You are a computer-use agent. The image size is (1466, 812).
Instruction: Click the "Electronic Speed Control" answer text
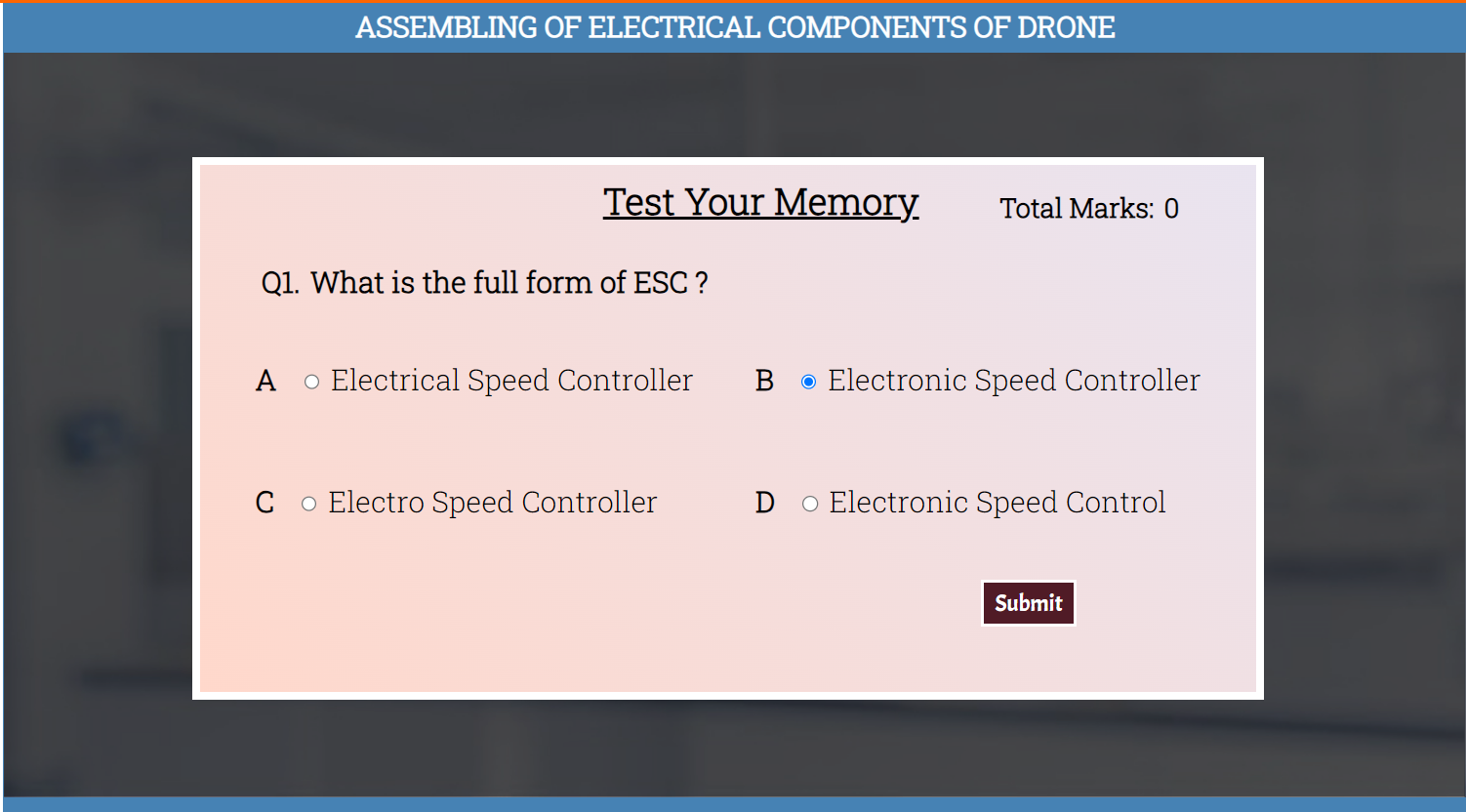[x=997, y=503]
